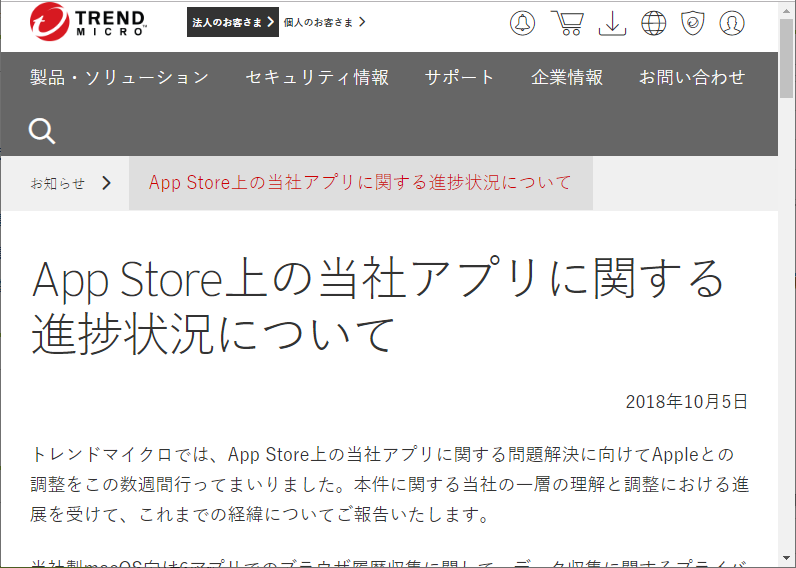Image resolution: width=796 pixels, height=568 pixels.
Task: Switch to 個人のお客さま link
Action: coord(324,22)
